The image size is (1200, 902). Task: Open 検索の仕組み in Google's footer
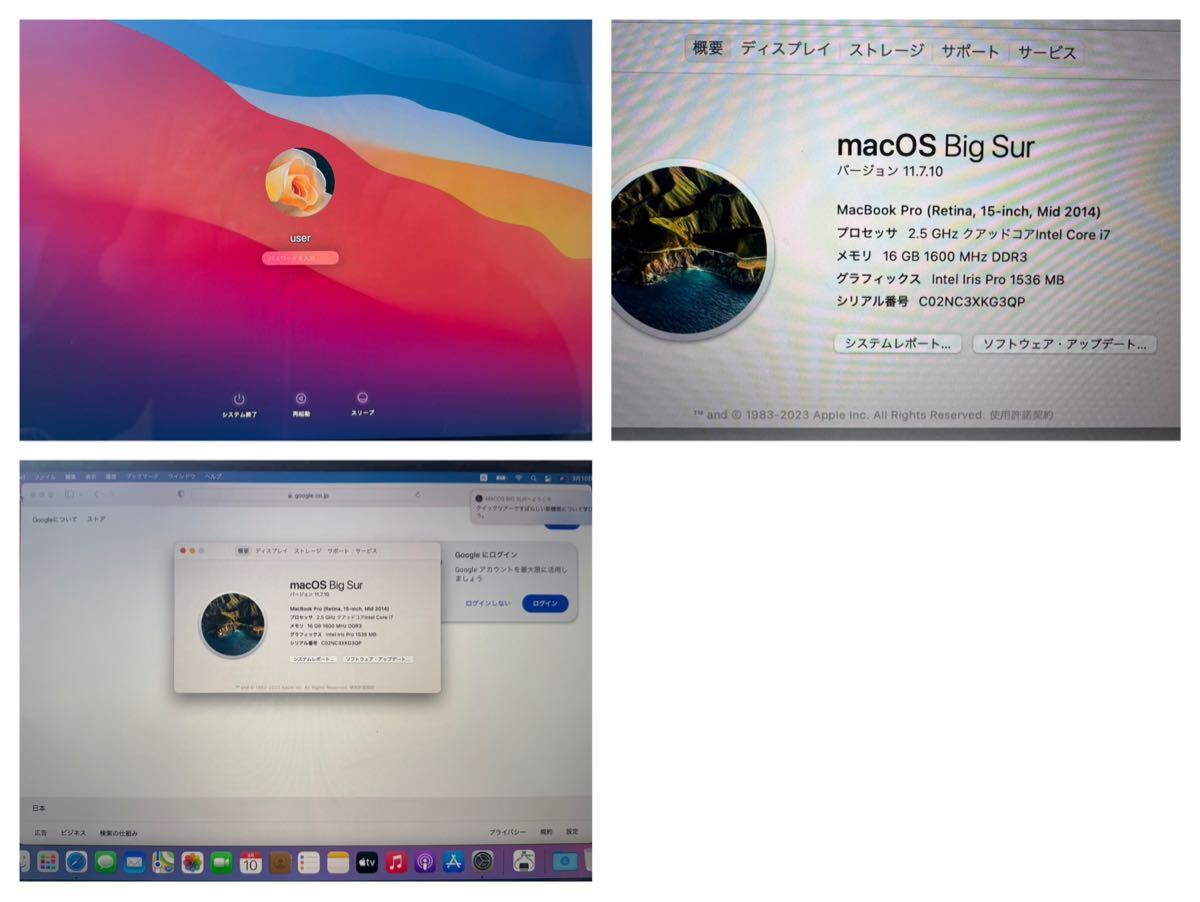click(x=118, y=833)
